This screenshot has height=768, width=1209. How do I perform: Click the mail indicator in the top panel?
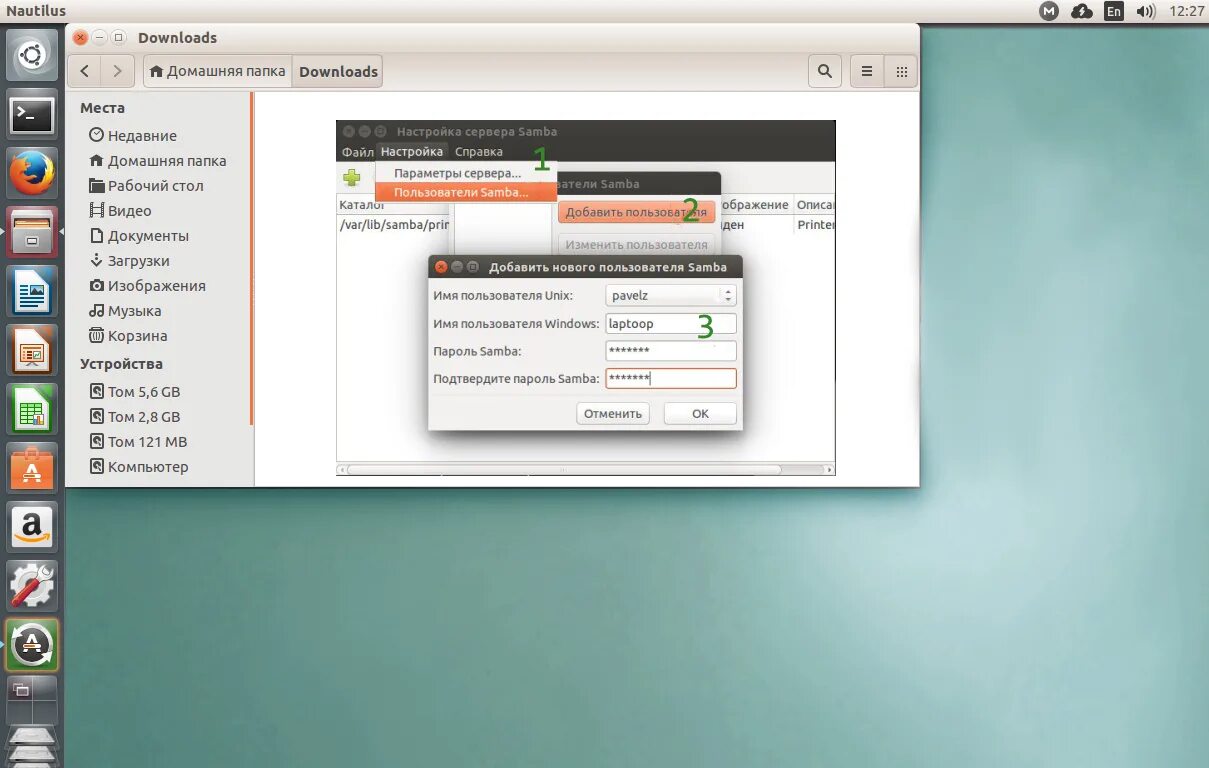pos(1048,12)
